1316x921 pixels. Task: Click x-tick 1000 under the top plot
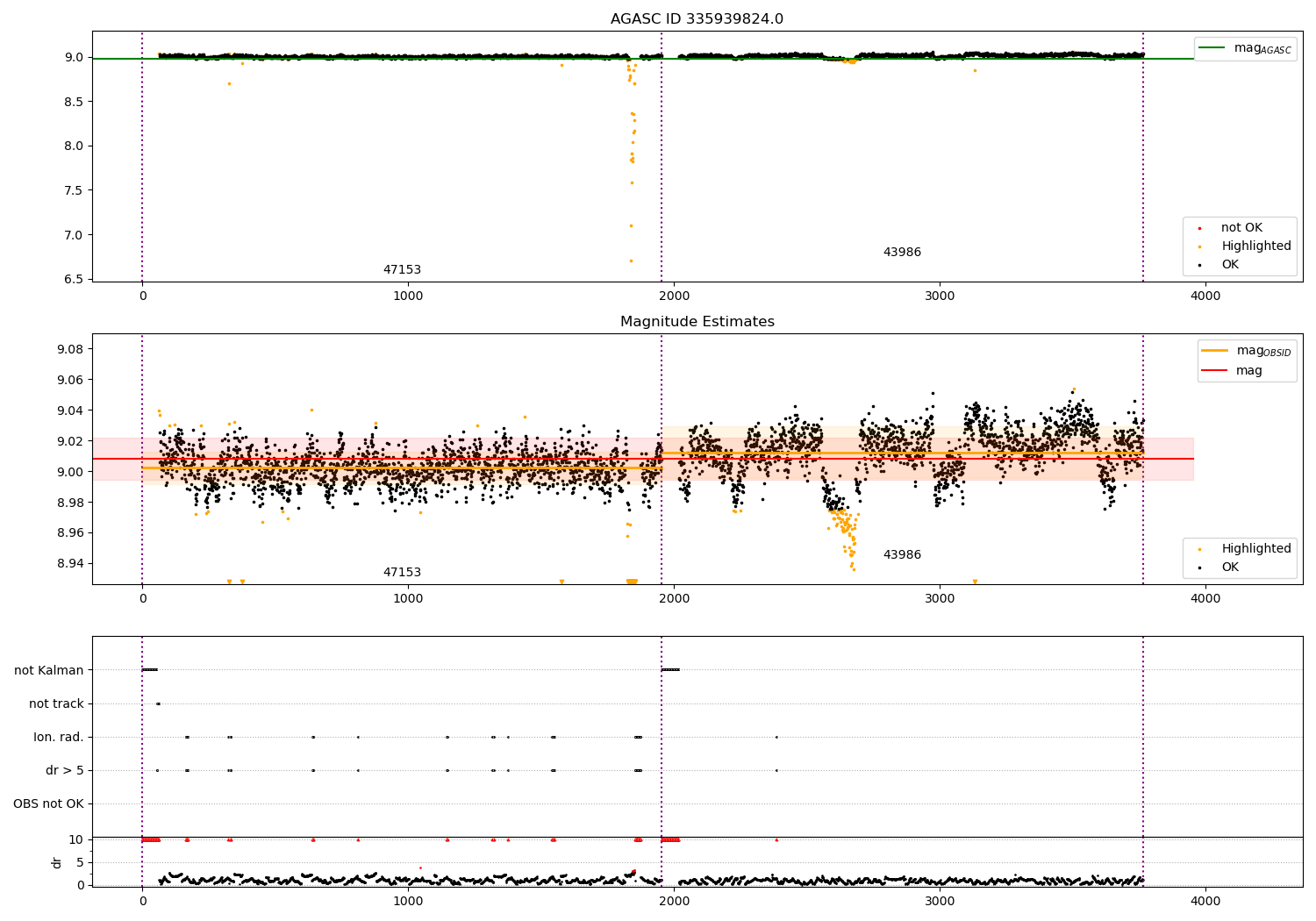click(x=408, y=296)
